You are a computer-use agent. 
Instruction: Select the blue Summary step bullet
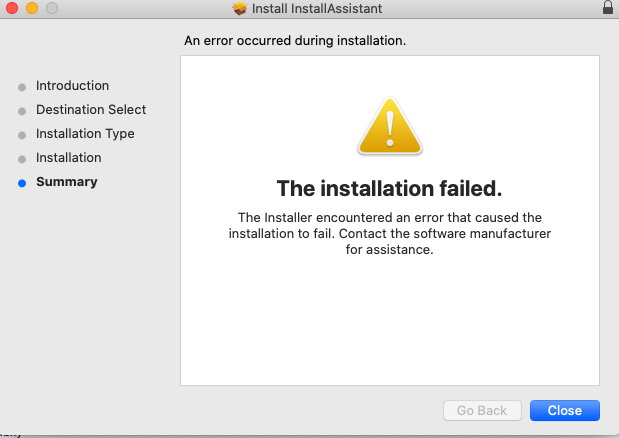pos(22,183)
